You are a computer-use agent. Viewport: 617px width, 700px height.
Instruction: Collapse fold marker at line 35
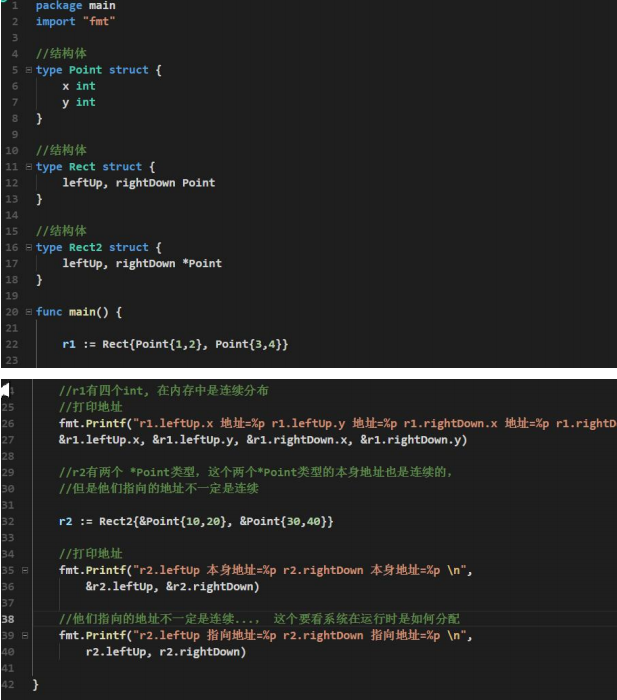(25, 570)
